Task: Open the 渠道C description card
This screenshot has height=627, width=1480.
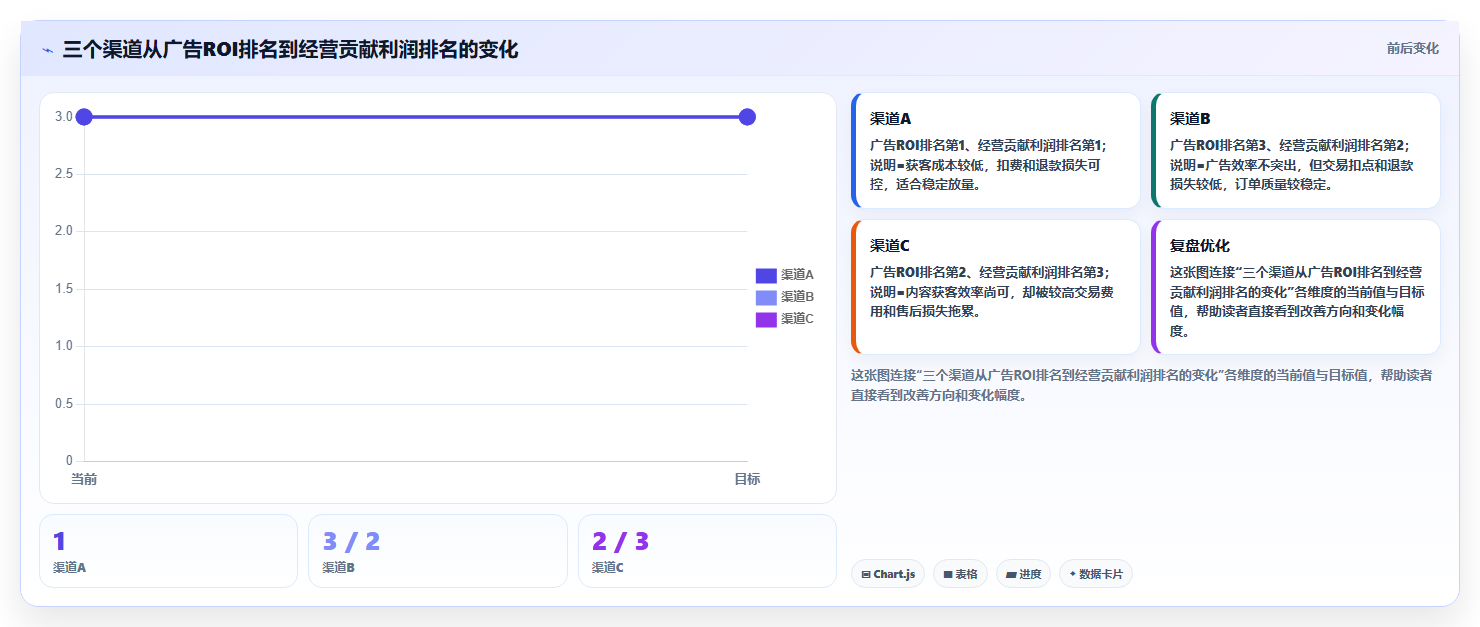Action: pos(995,287)
